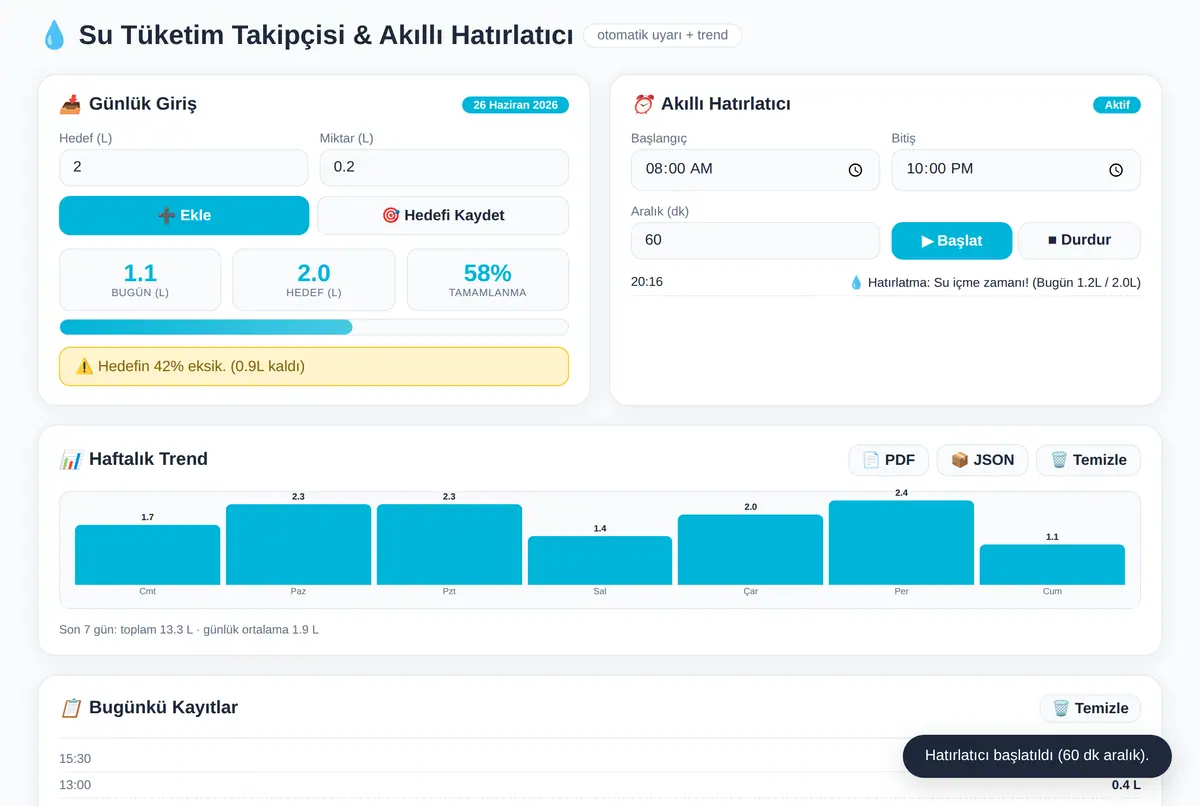Focus the Aralık (dk) interval field
This screenshot has height=806, width=1200.
755,241
